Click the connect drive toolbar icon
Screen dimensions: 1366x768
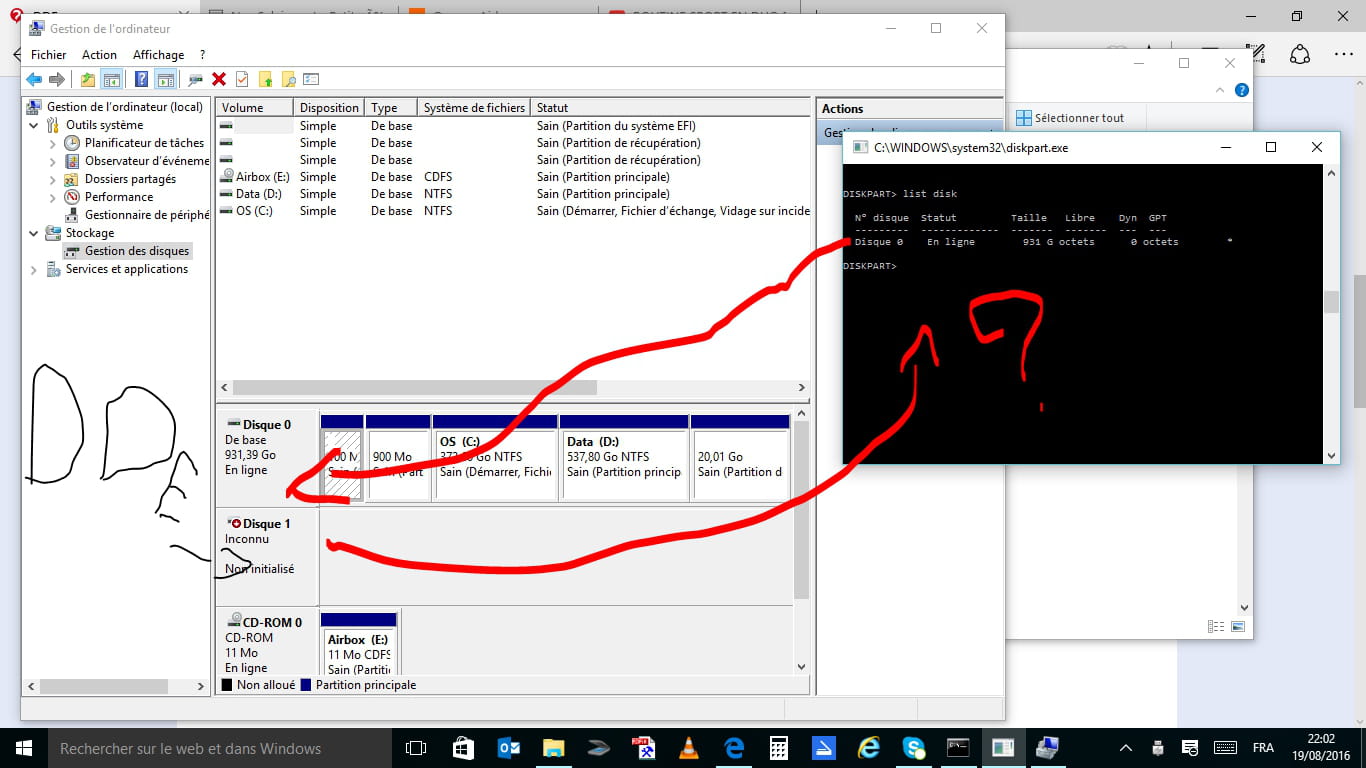195,80
